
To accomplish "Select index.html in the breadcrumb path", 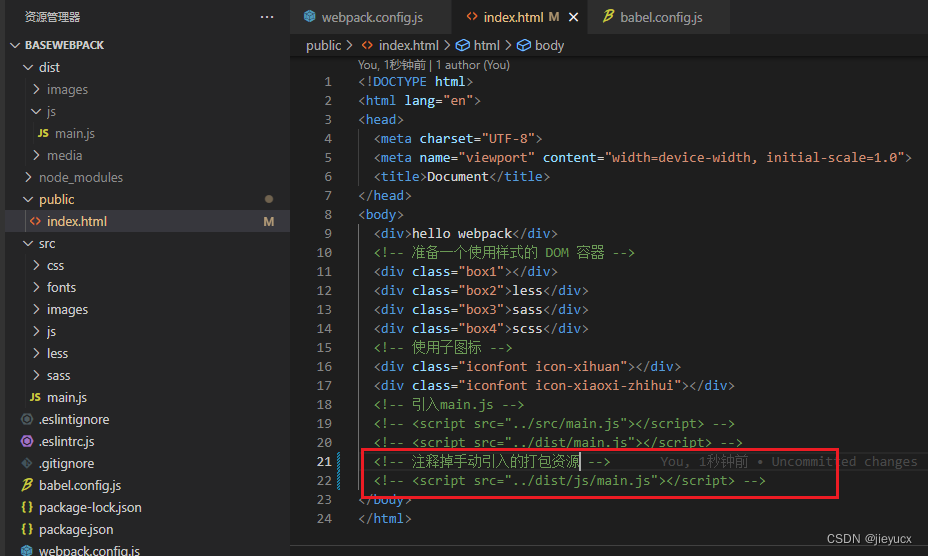I will click(408, 46).
